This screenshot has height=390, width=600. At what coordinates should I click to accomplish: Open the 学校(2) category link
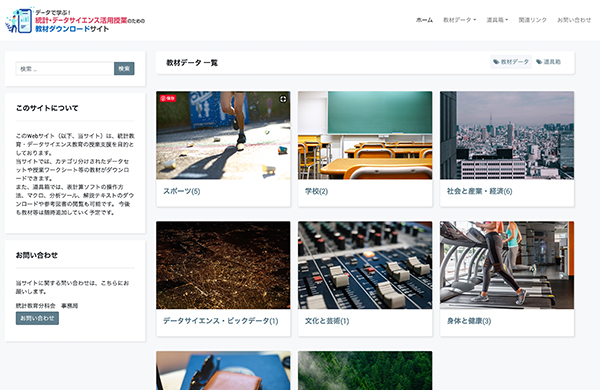[x=316, y=191]
